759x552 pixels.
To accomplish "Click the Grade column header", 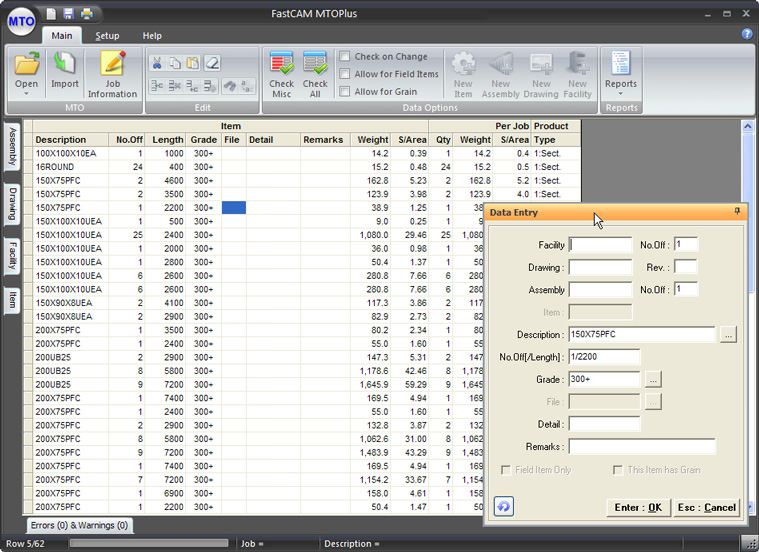I will coord(203,139).
